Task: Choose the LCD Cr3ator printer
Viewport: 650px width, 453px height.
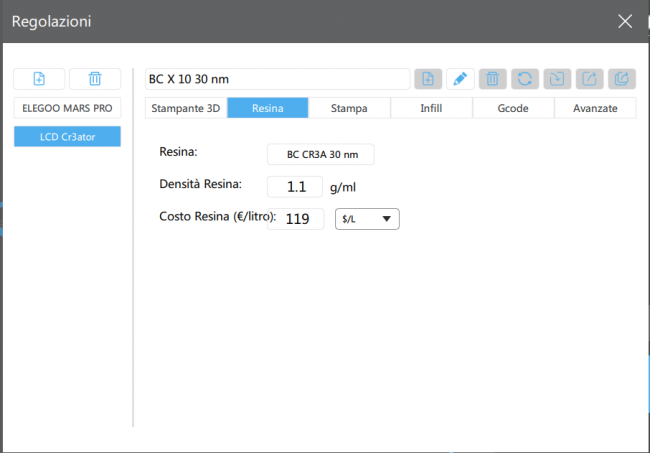Action: (x=67, y=136)
